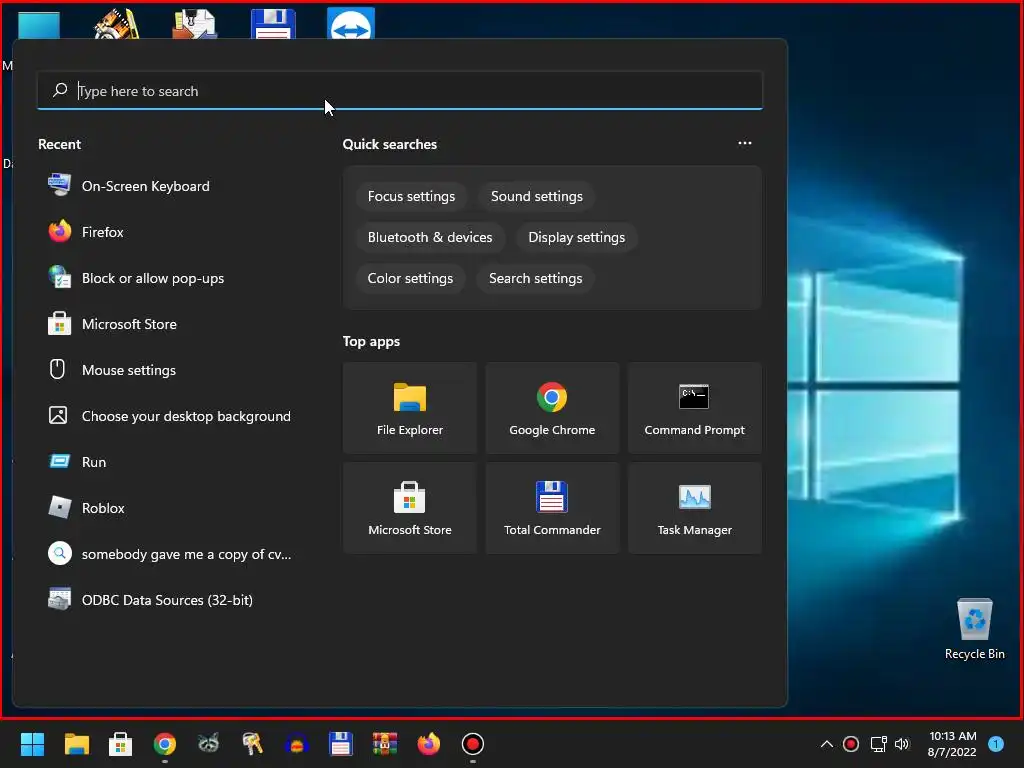Launch Roblox from Recent list

(171, 508)
